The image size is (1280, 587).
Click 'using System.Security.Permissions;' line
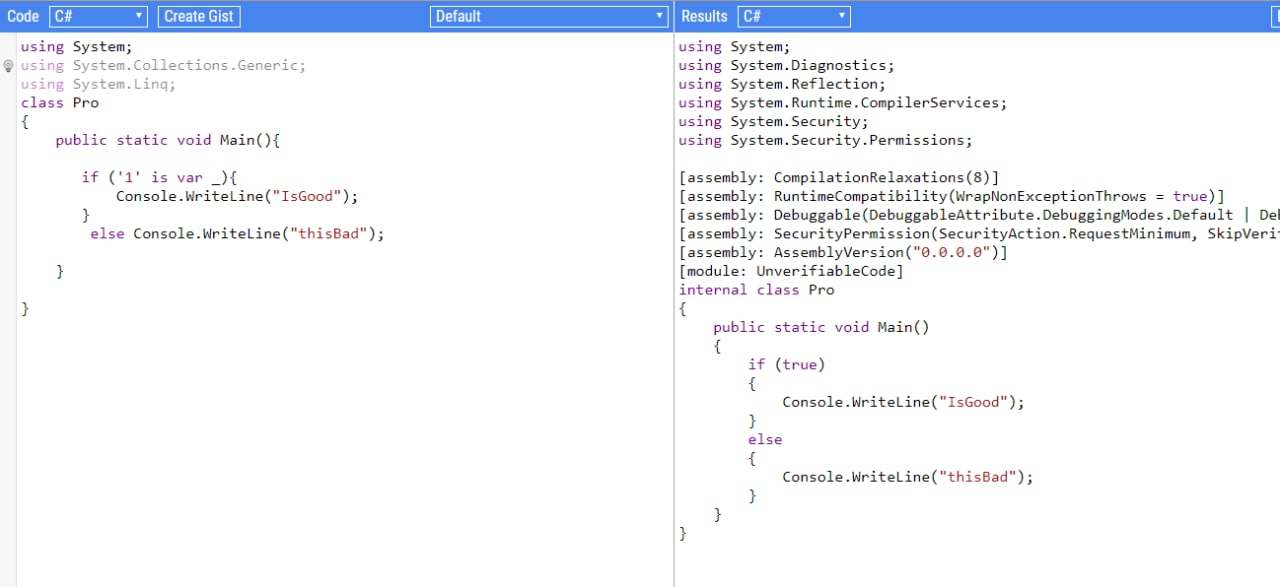(x=825, y=140)
